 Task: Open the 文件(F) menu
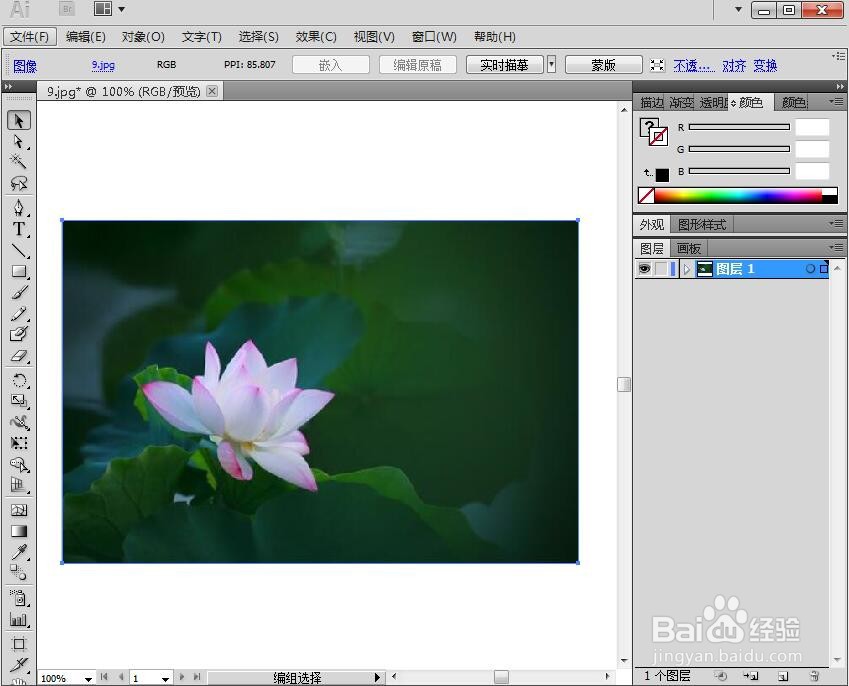[x=29, y=37]
